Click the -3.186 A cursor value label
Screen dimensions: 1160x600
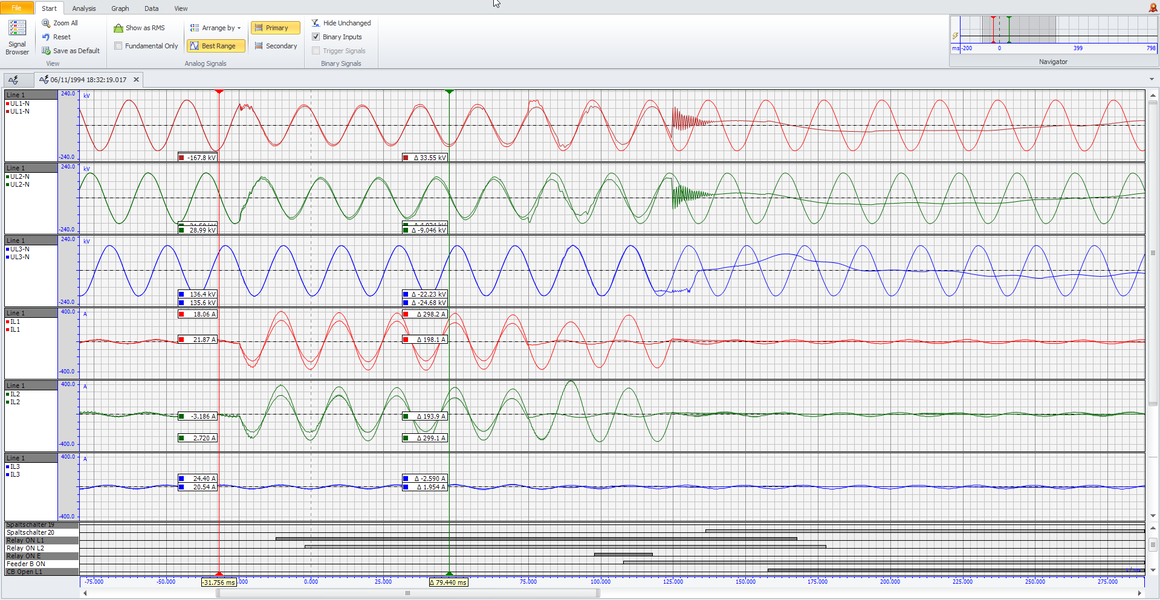click(x=198, y=417)
